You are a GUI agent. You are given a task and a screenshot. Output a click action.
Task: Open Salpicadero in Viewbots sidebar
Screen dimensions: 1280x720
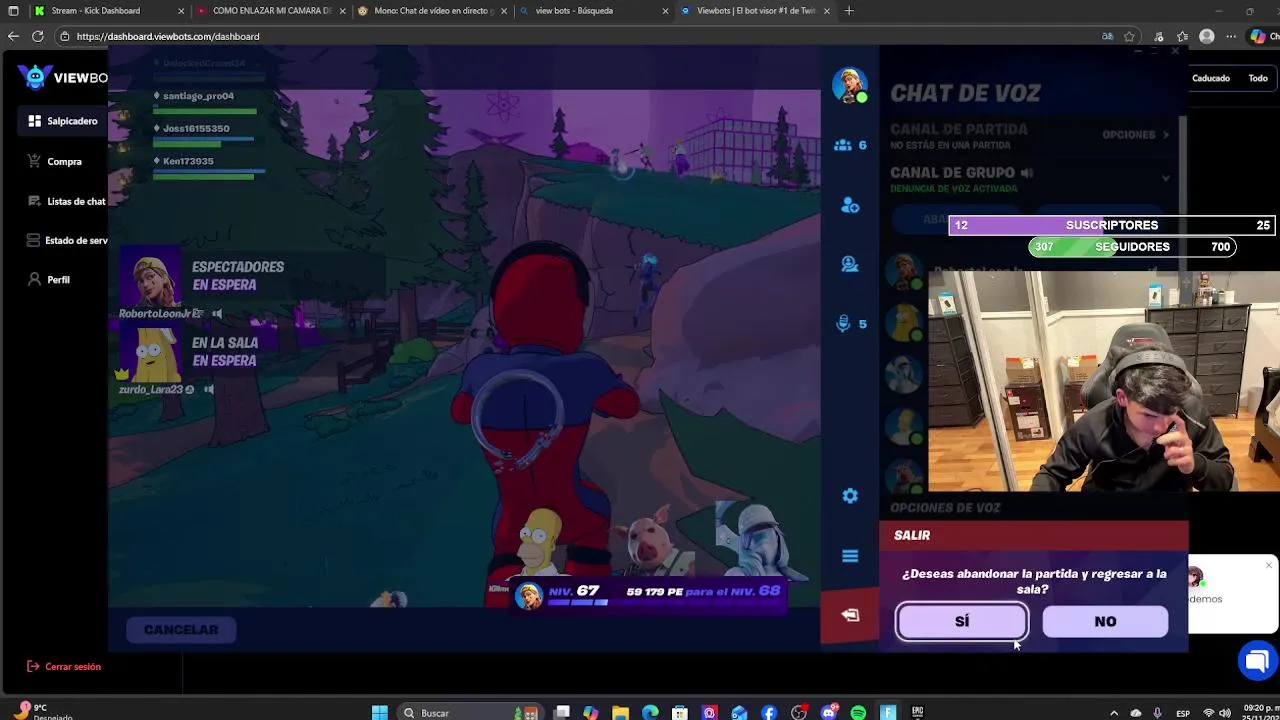click(64, 121)
